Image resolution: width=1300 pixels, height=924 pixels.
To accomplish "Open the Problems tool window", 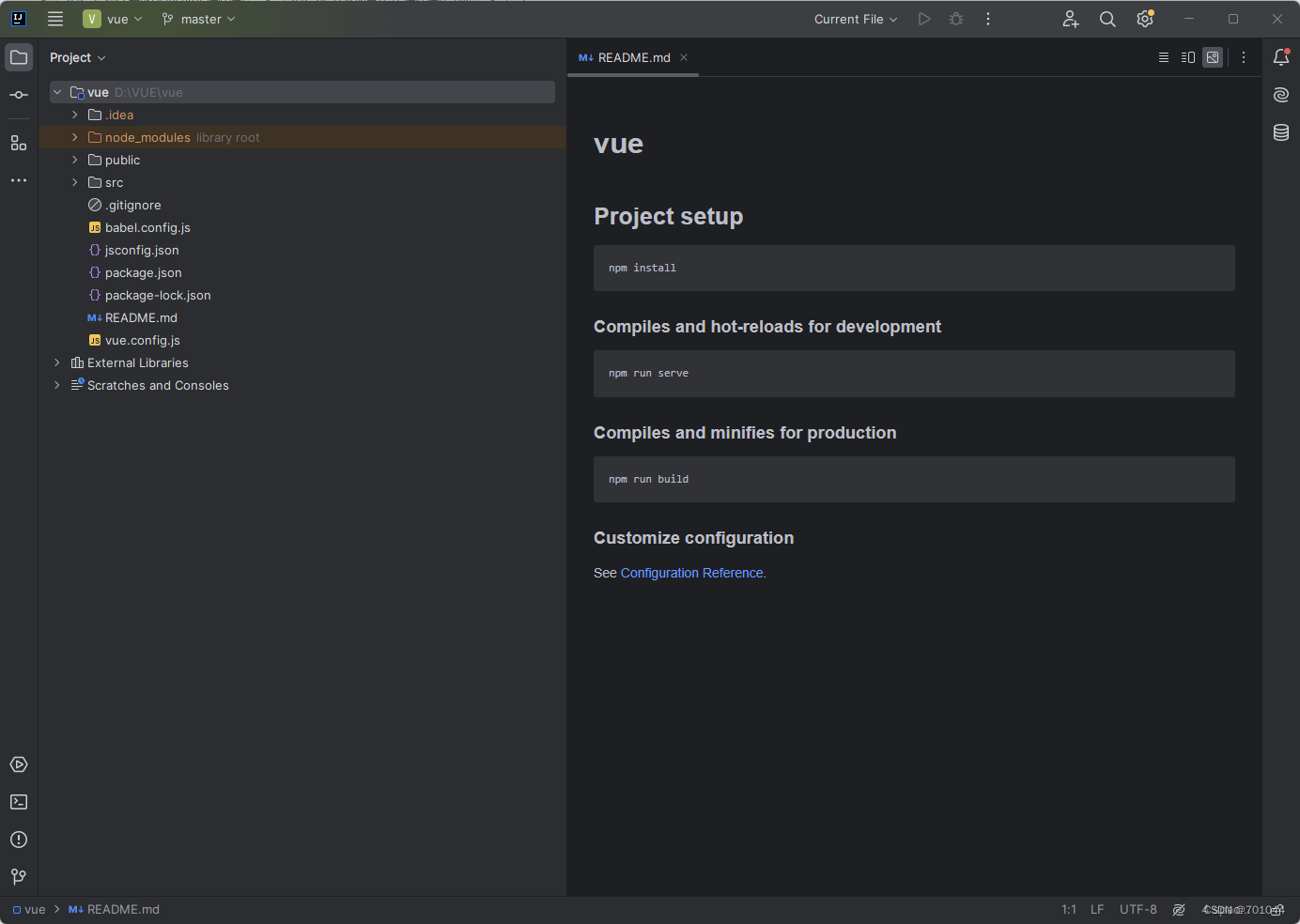I will 19,839.
